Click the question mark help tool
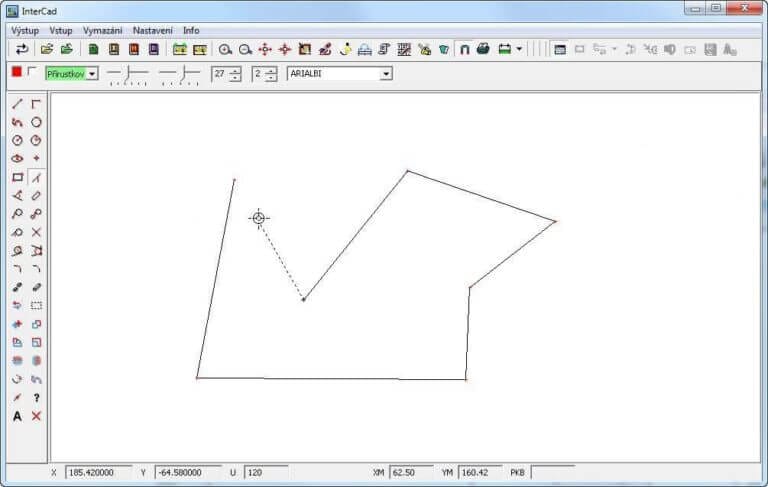Screen dimensions: 768x487 click(x=36, y=398)
